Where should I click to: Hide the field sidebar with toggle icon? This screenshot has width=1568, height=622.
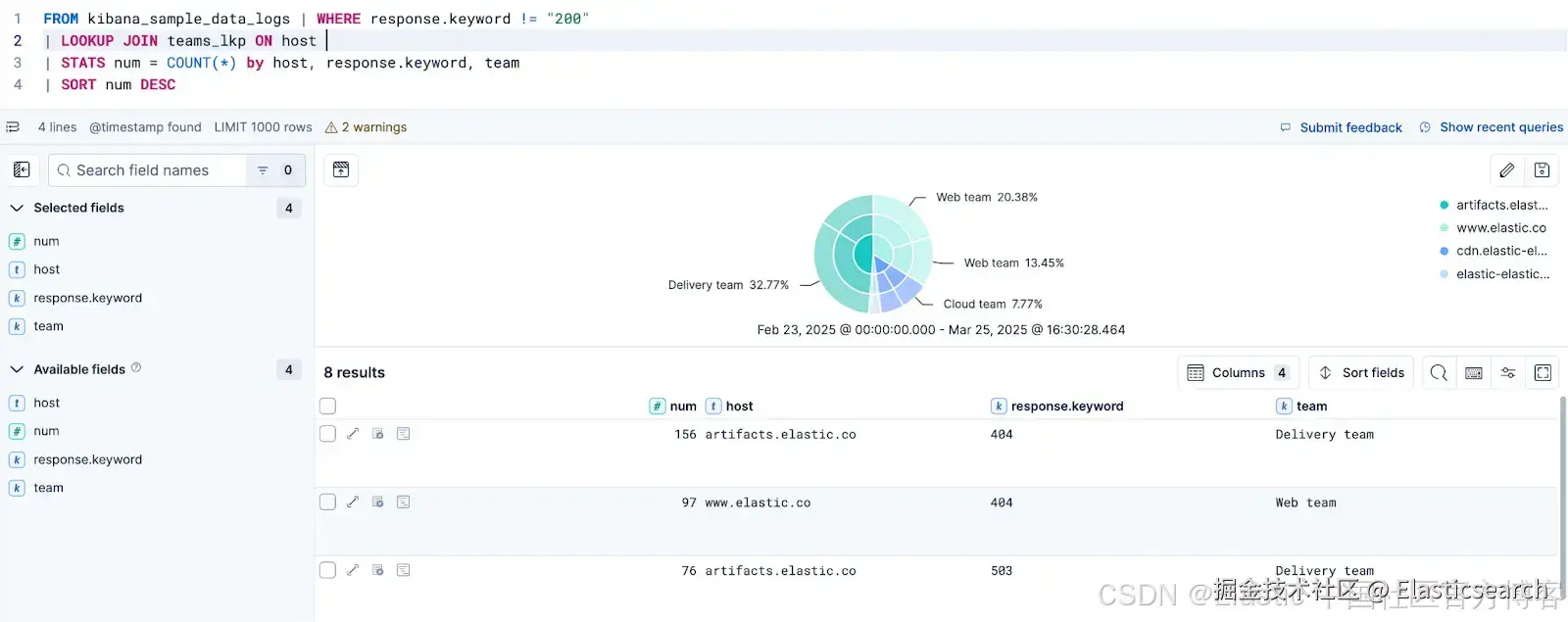click(22, 169)
